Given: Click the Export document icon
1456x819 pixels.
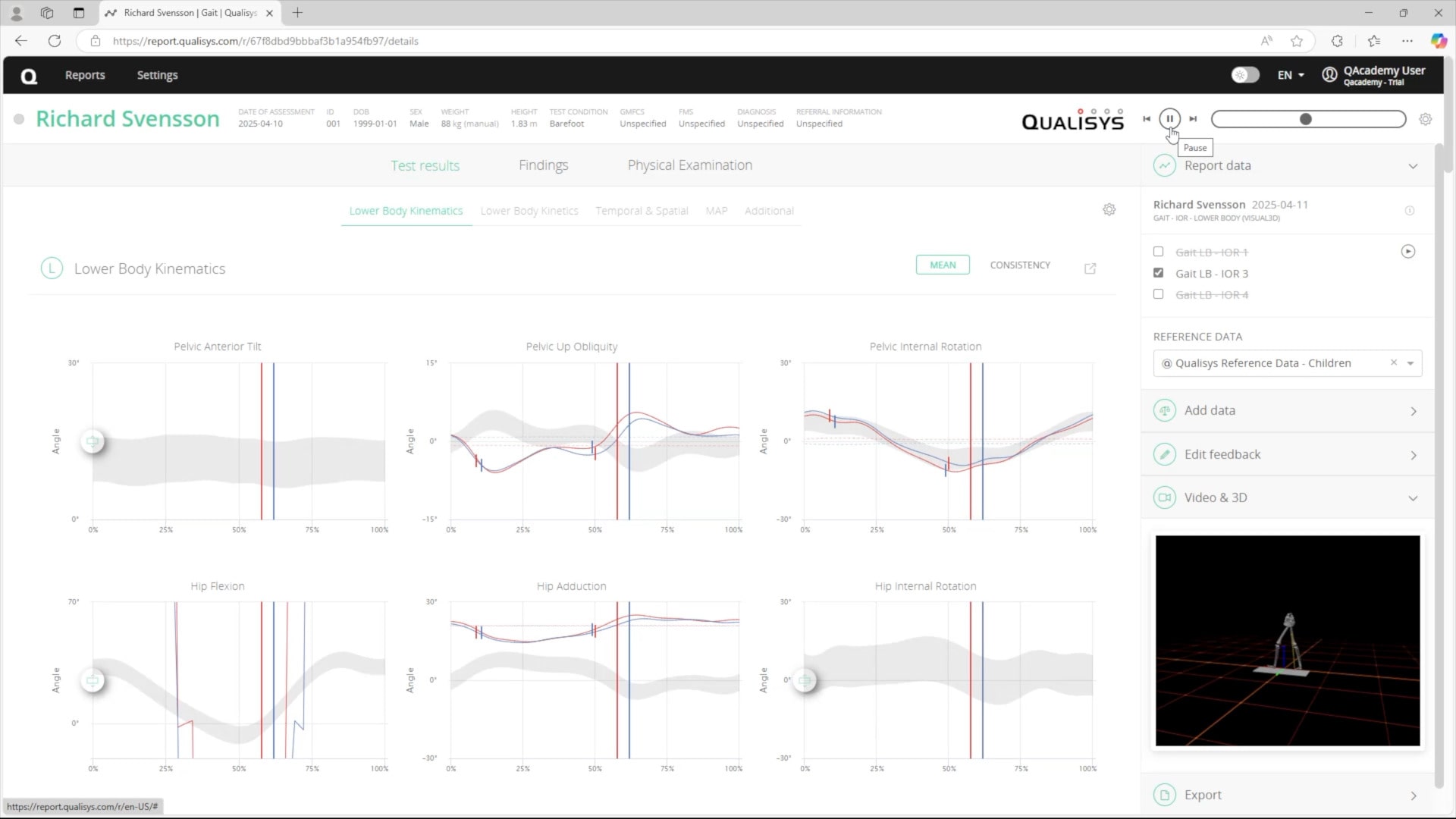Looking at the screenshot, I should click(x=1164, y=795).
